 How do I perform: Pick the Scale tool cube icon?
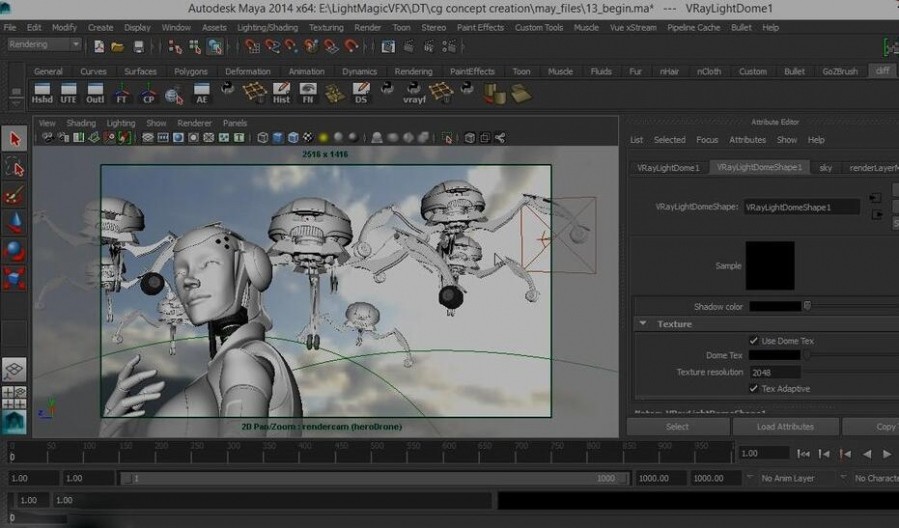coord(14,278)
